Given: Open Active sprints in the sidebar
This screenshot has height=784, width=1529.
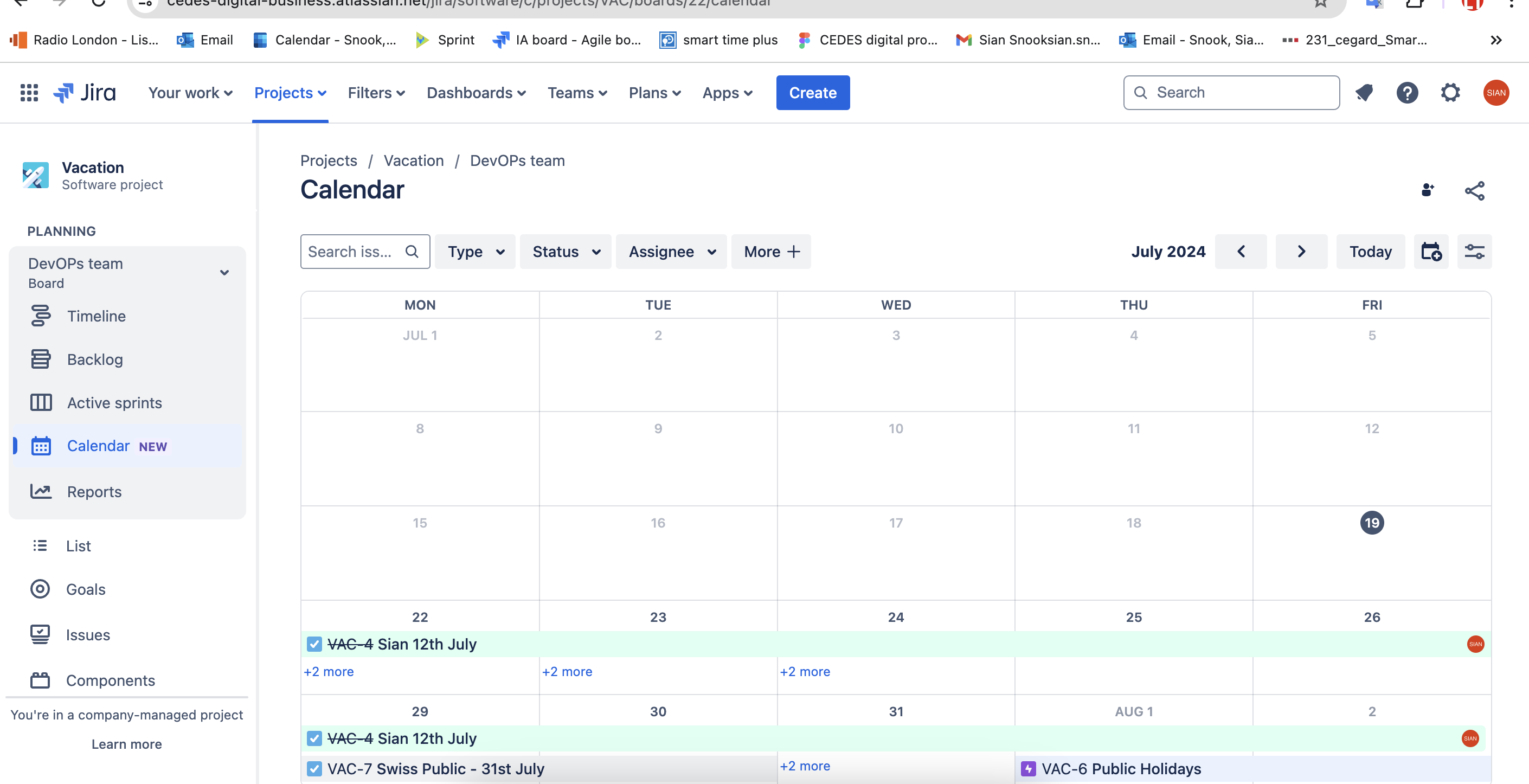Looking at the screenshot, I should click(127, 402).
